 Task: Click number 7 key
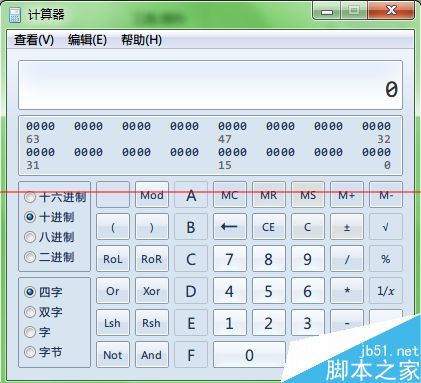coord(230,259)
